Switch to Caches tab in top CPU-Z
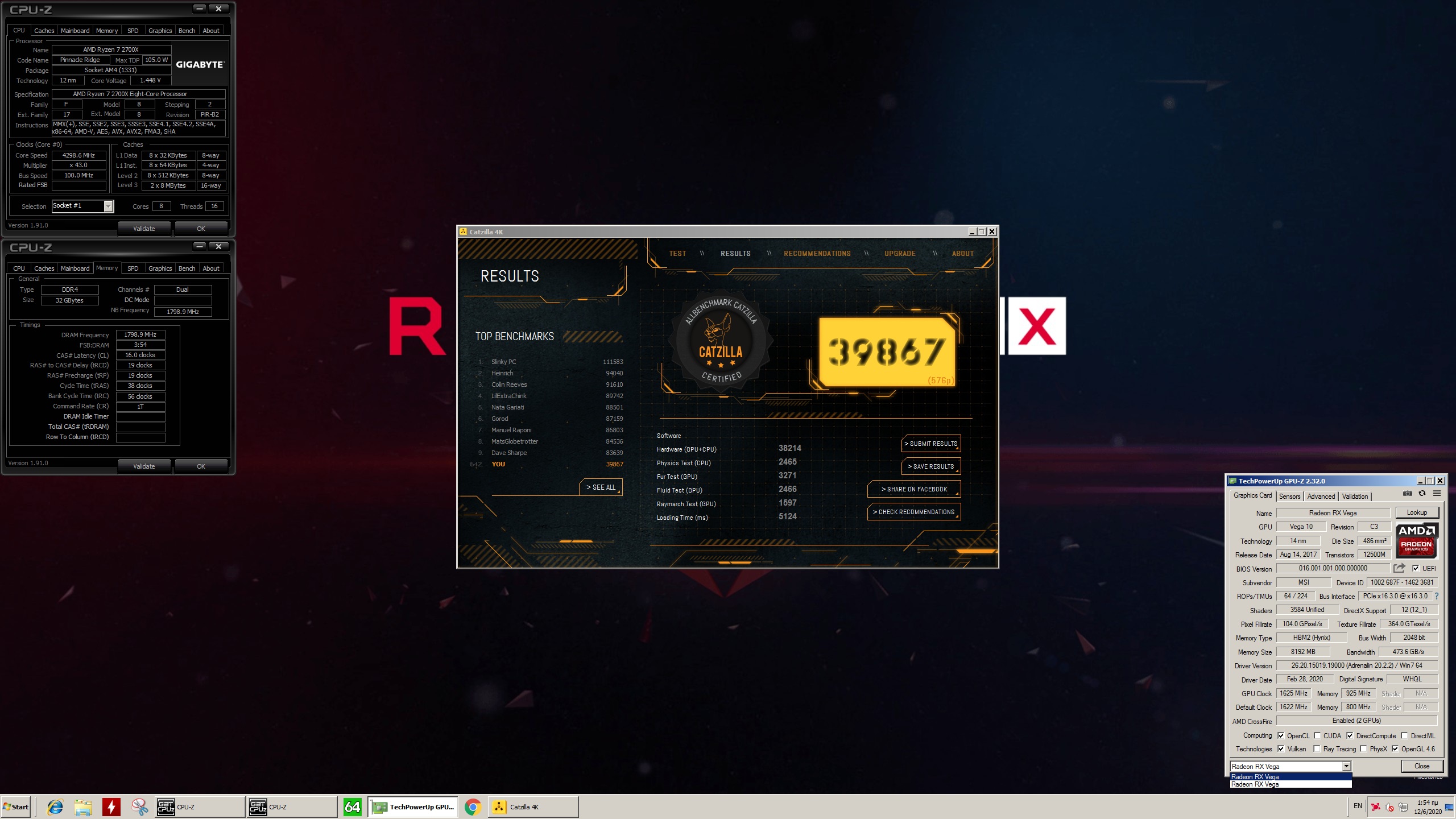This screenshot has height=819, width=1456. click(44, 31)
